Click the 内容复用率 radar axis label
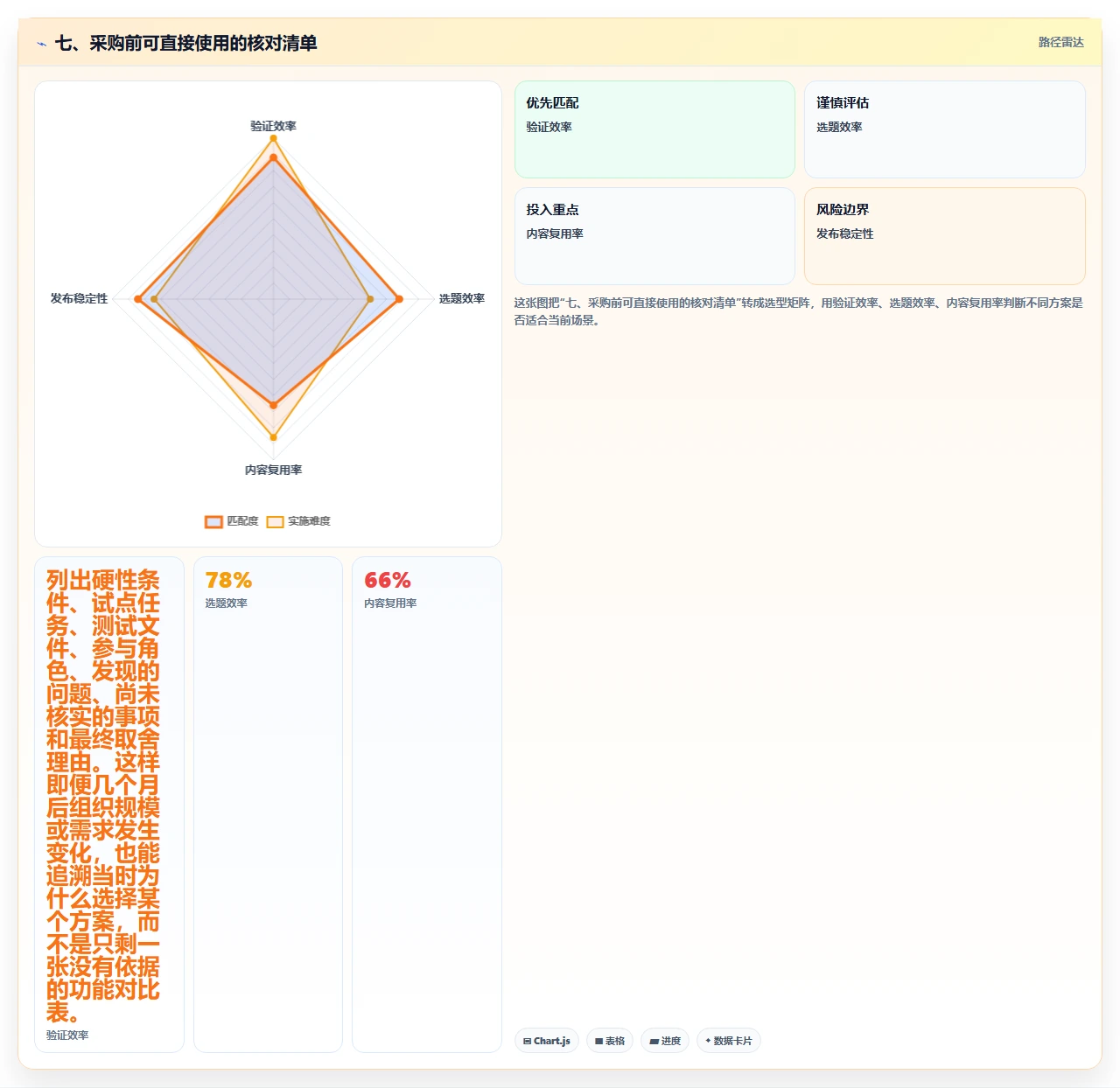1120x1088 pixels. 273,470
